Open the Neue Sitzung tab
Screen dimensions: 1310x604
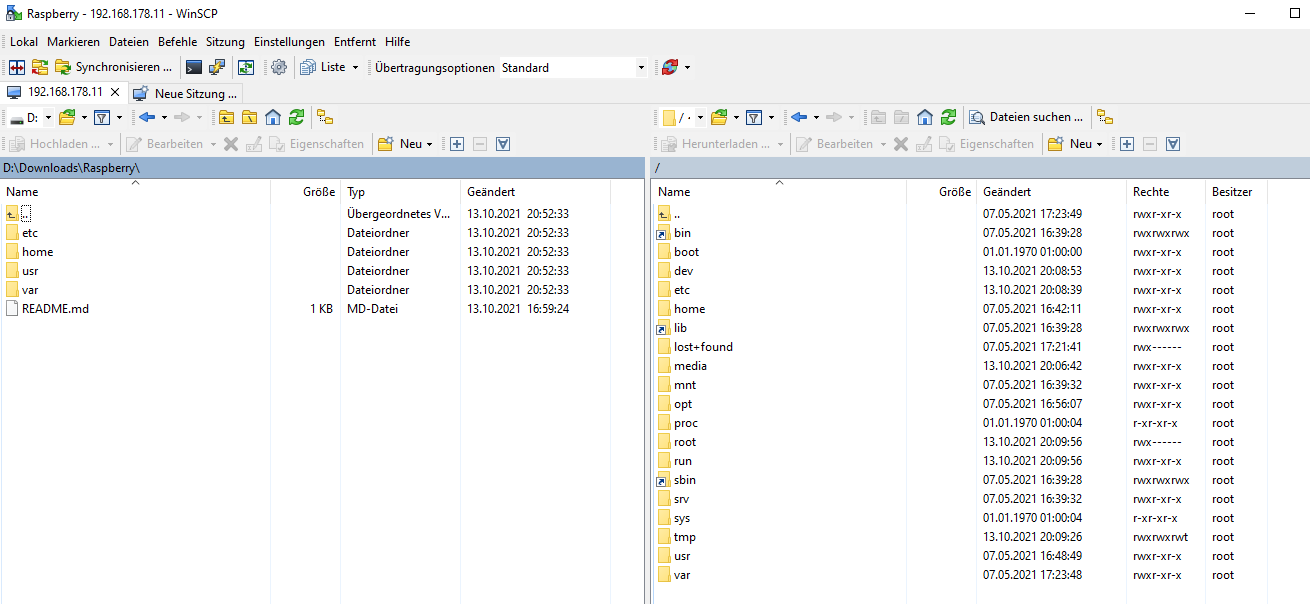185,93
